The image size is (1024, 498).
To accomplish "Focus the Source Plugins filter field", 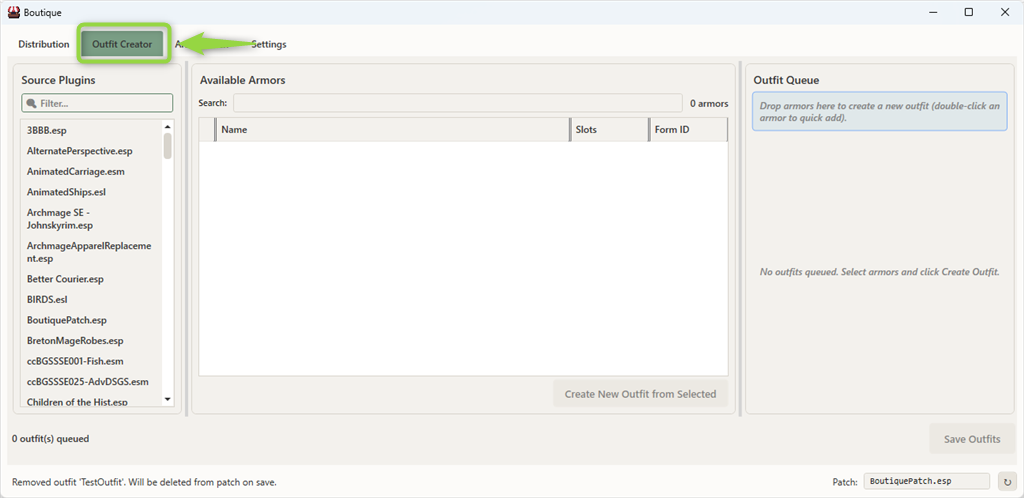I will pyautogui.click(x=103, y=103).
